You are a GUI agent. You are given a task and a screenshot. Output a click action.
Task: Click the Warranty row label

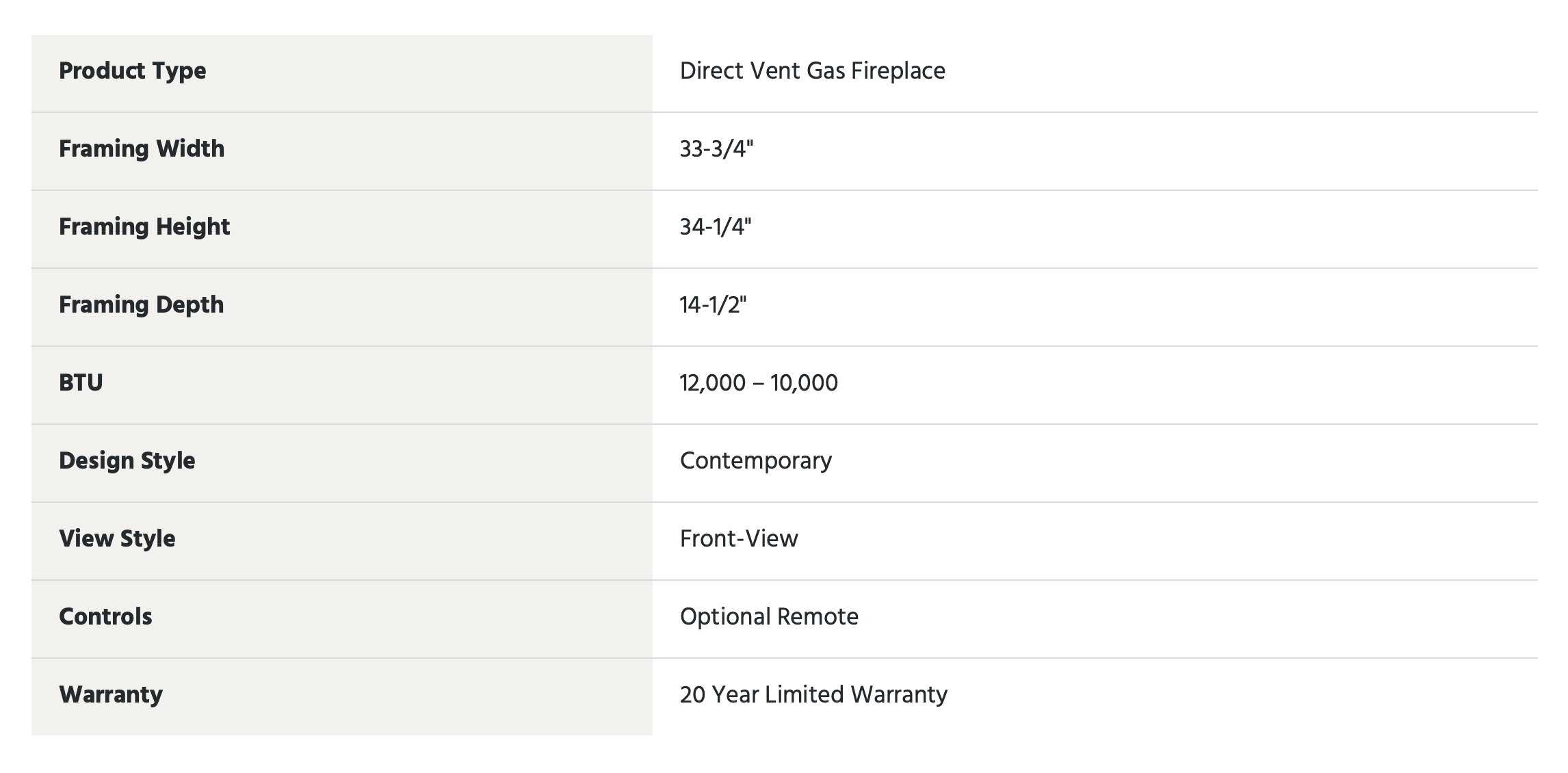coord(111,695)
